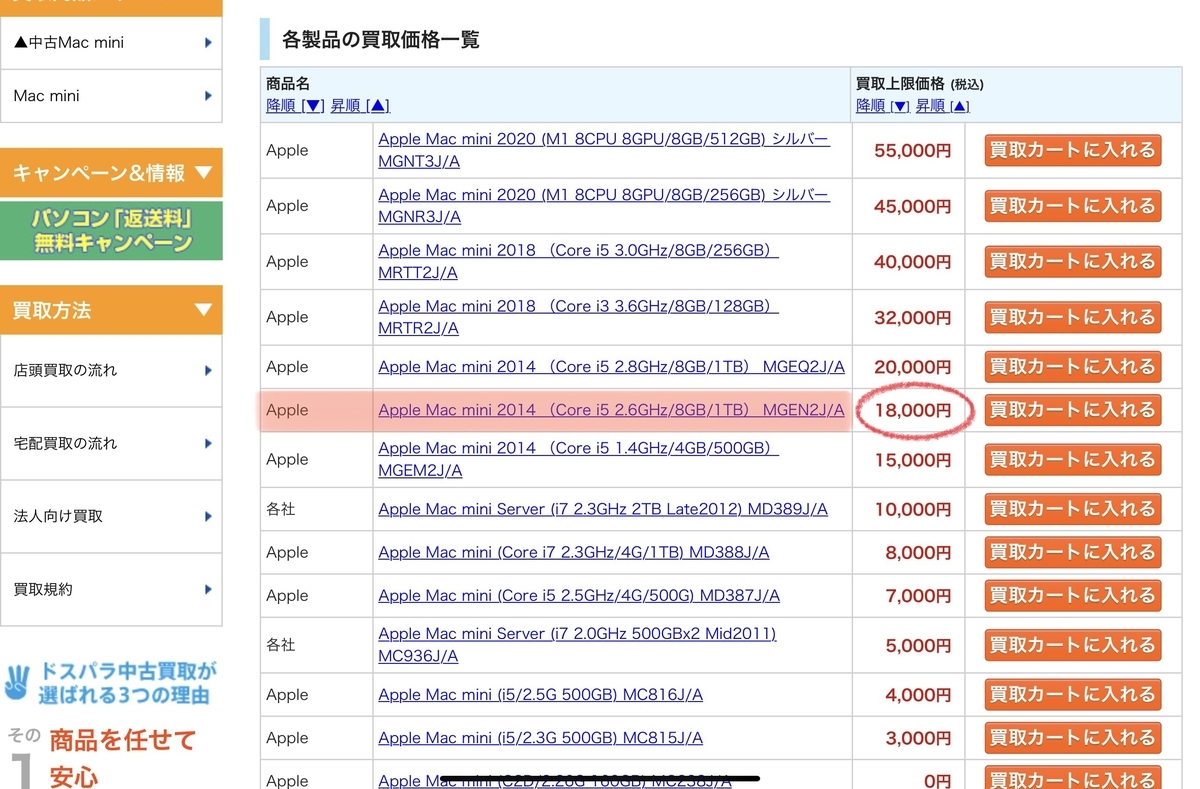Select the 55,000円 price cell

coord(908,150)
